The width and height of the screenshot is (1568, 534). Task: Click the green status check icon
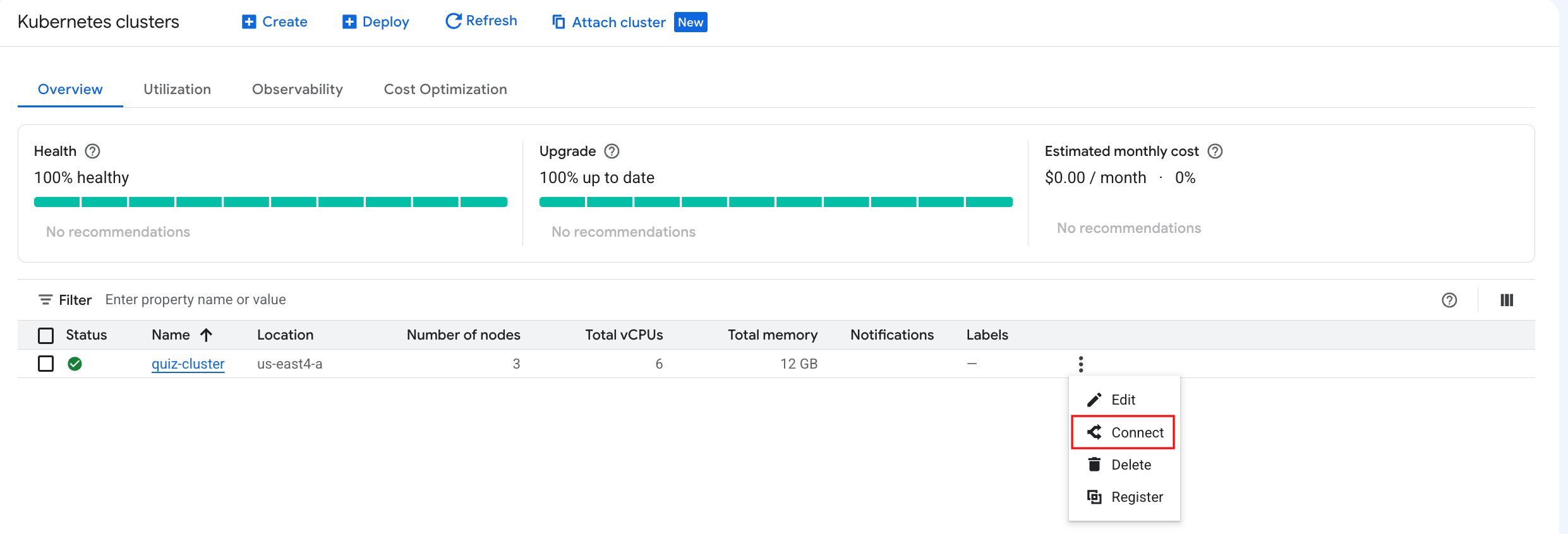[x=75, y=364]
